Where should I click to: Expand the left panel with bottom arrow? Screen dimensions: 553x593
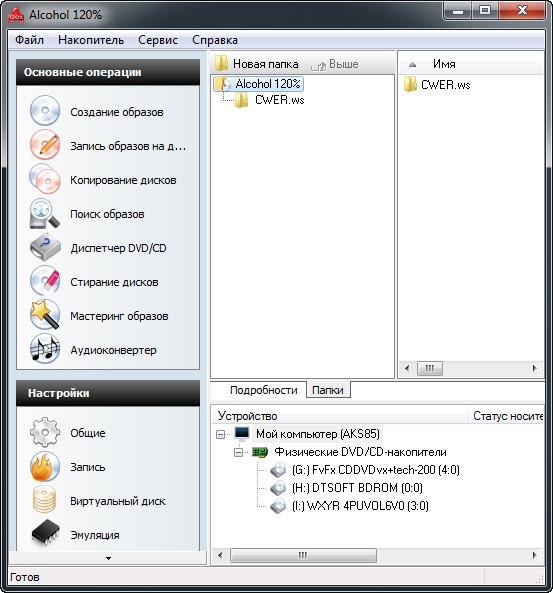pyautogui.click(x=108, y=558)
